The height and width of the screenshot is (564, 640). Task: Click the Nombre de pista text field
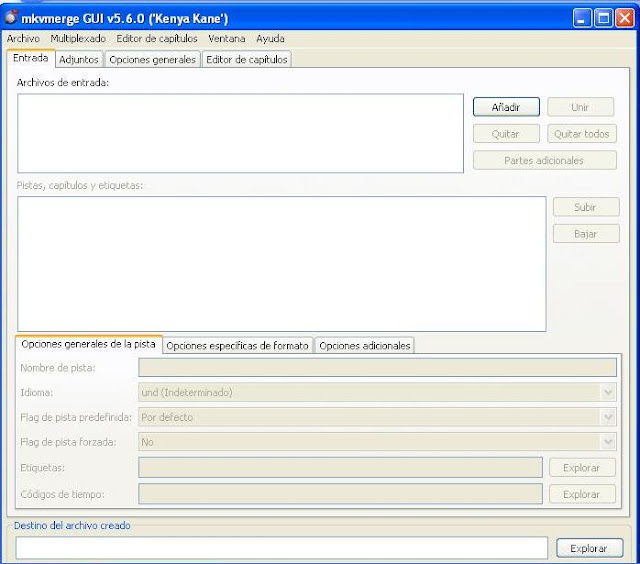point(378,368)
